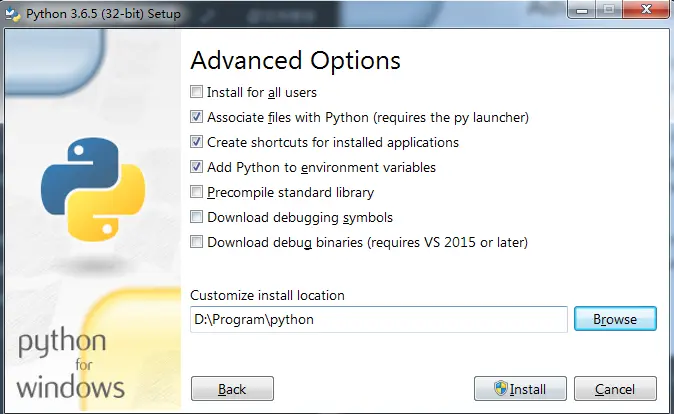Viewport: 674px width, 414px height.
Task: Enable Precompile standard library checkbox
Action: pyautogui.click(x=196, y=192)
